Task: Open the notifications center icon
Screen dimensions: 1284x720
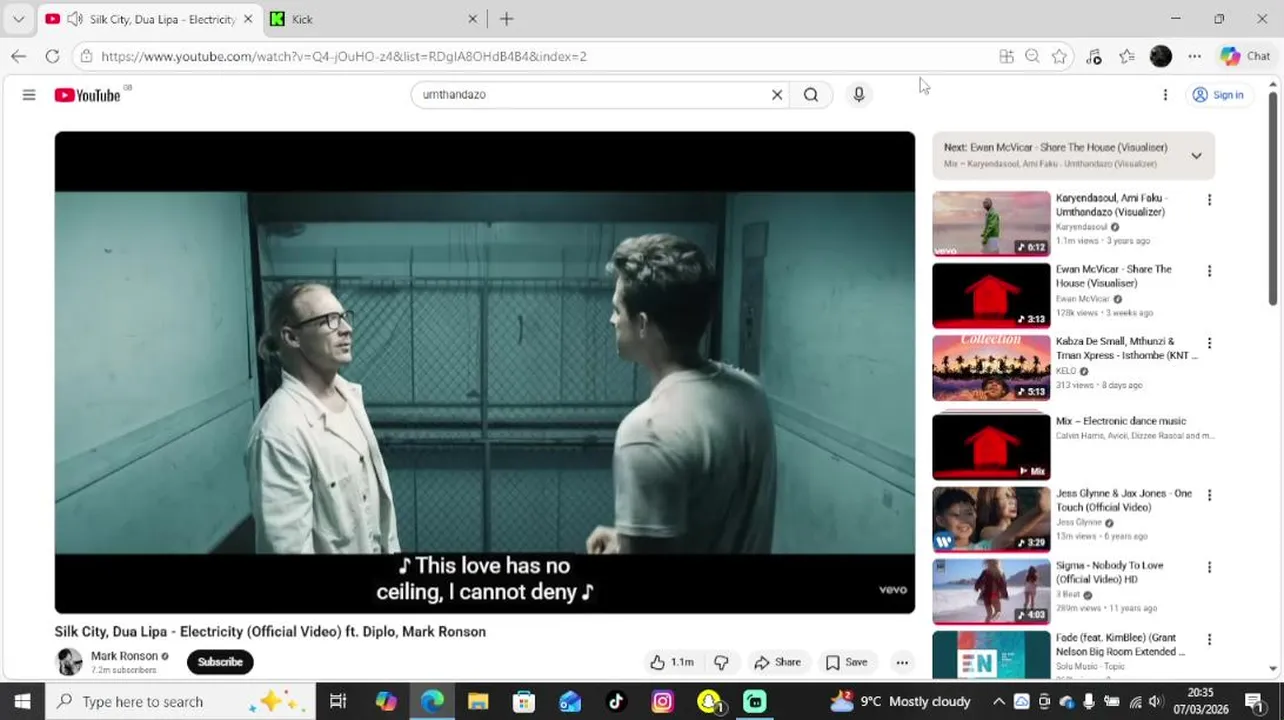Action: coord(1254,701)
